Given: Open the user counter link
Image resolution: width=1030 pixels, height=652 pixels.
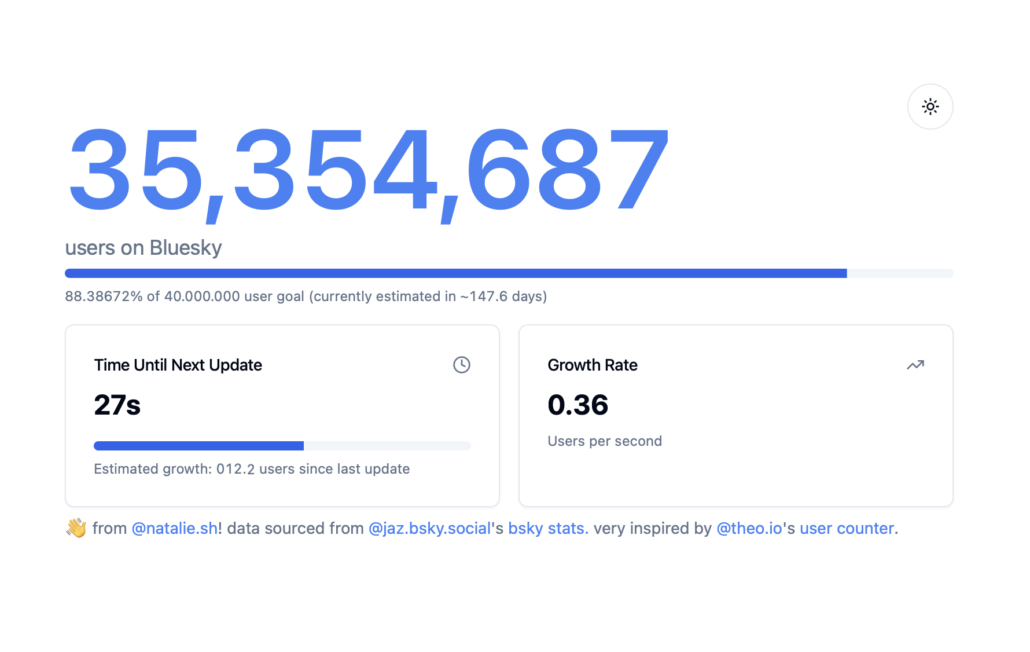Looking at the screenshot, I should click(847, 529).
